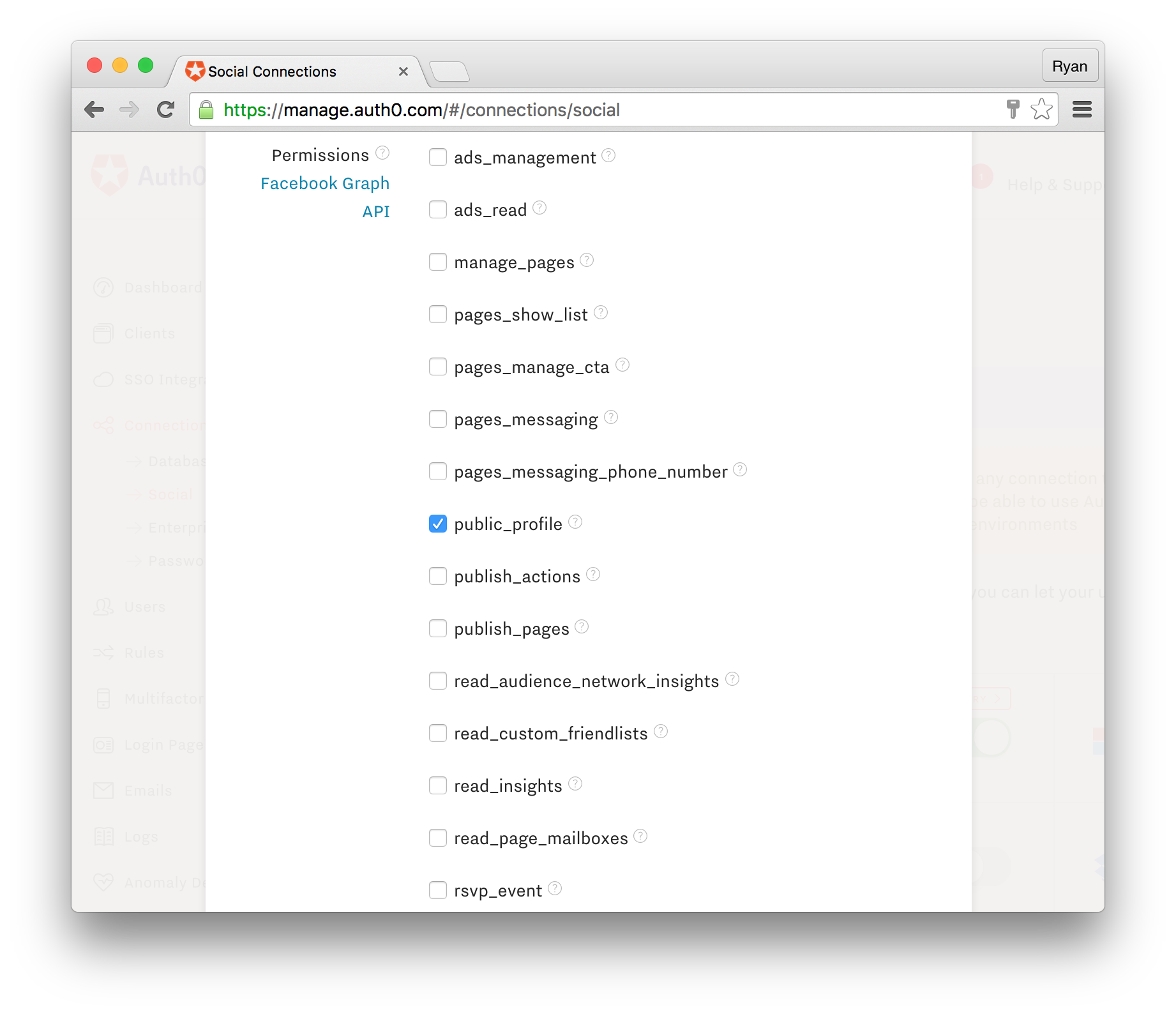Screen dimensions: 1176x1014
Task: Click the Ryan profile button
Action: point(1070,66)
